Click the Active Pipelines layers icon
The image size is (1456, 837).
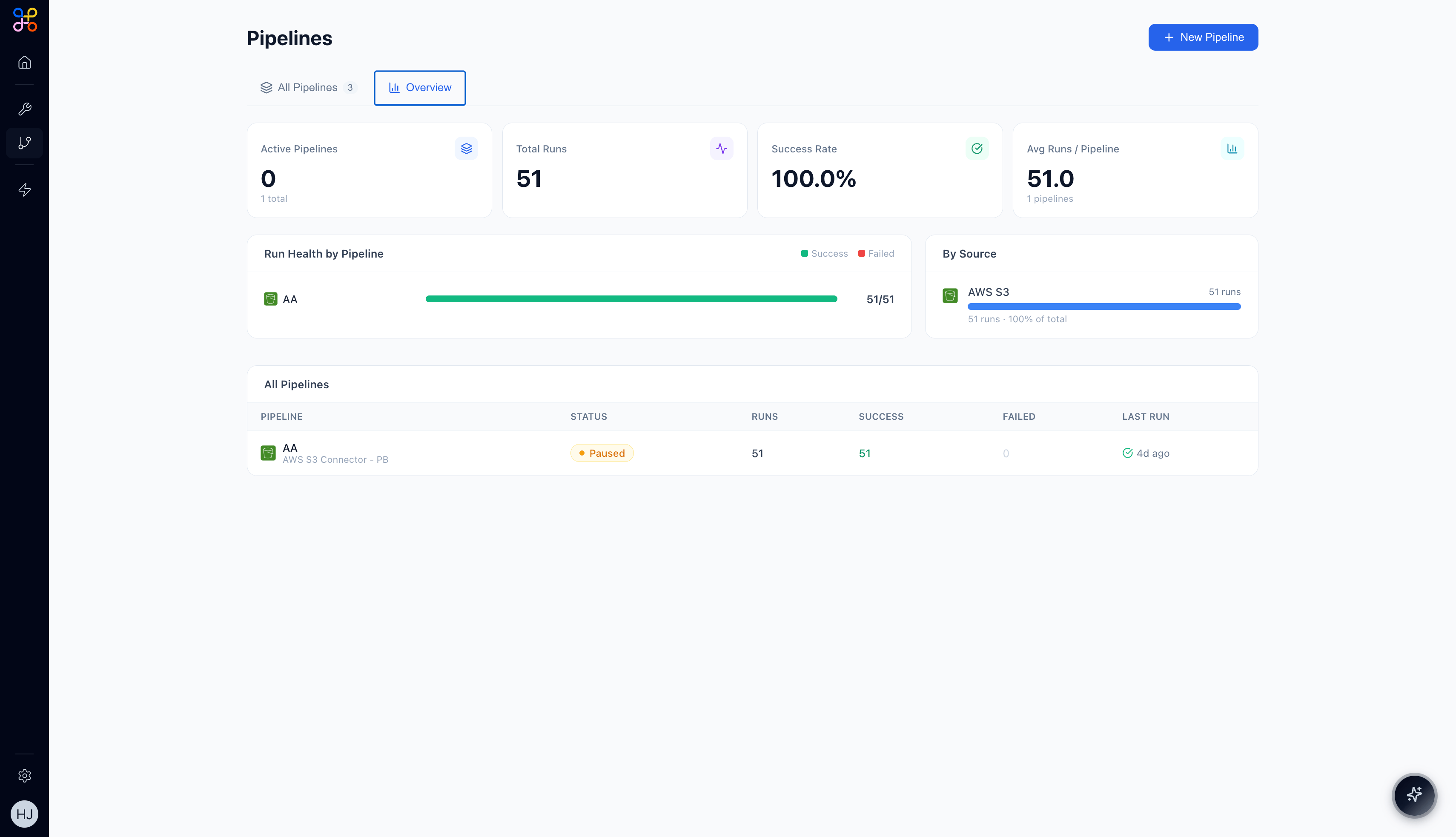(466, 148)
